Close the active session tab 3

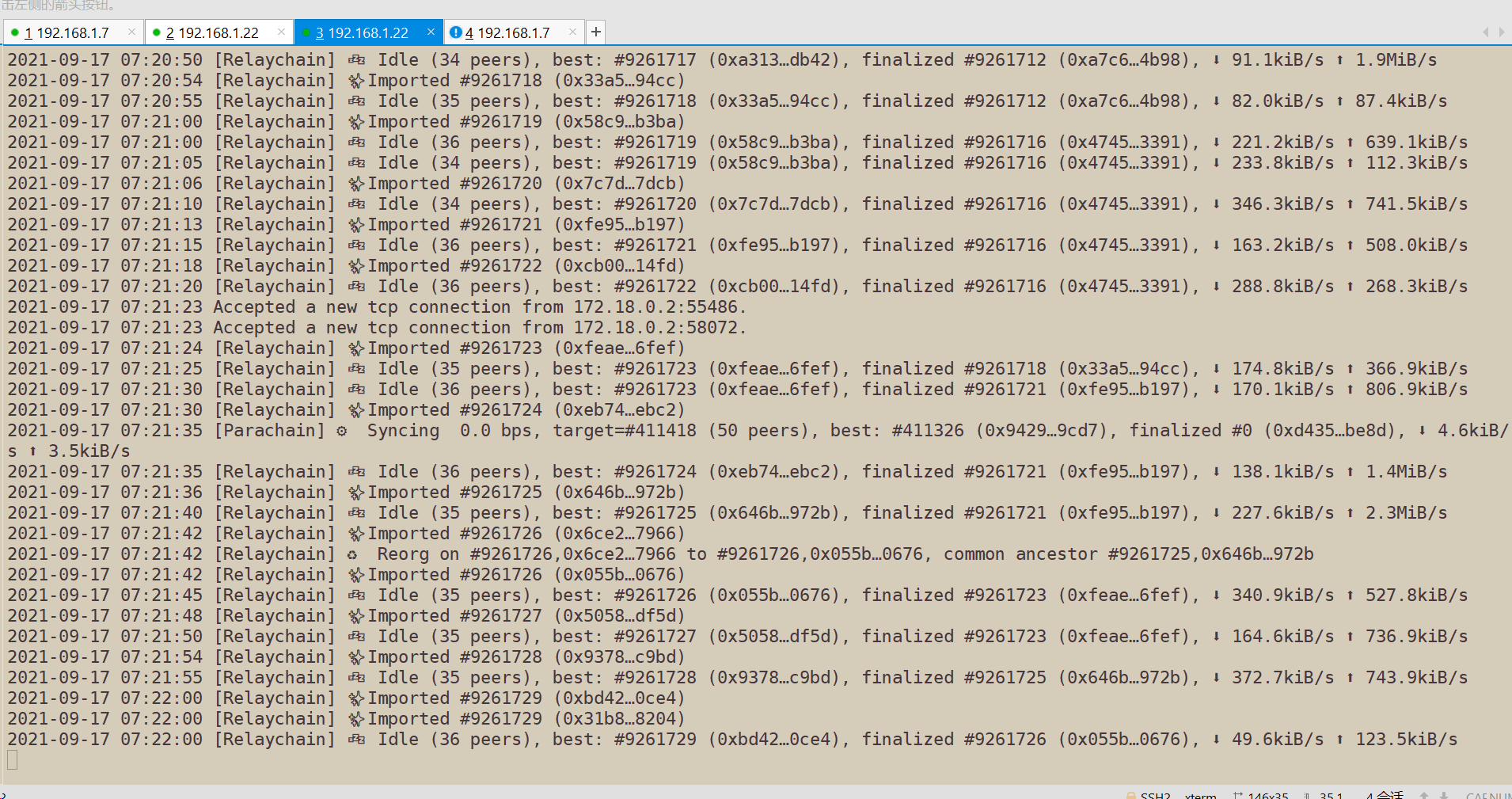pos(431,32)
